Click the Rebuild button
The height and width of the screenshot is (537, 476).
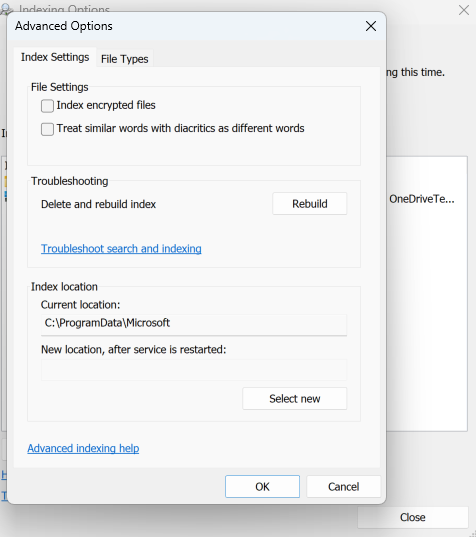pos(310,204)
